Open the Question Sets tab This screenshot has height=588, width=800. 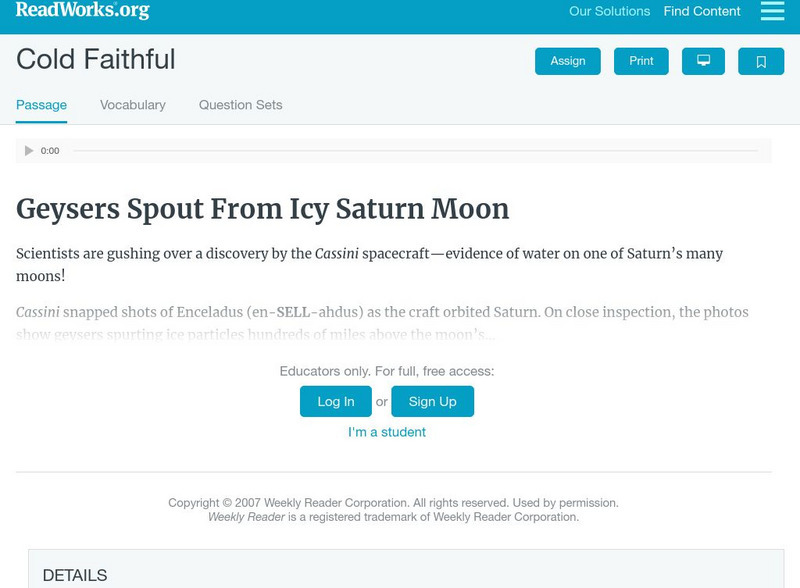click(x=240, y=105)
